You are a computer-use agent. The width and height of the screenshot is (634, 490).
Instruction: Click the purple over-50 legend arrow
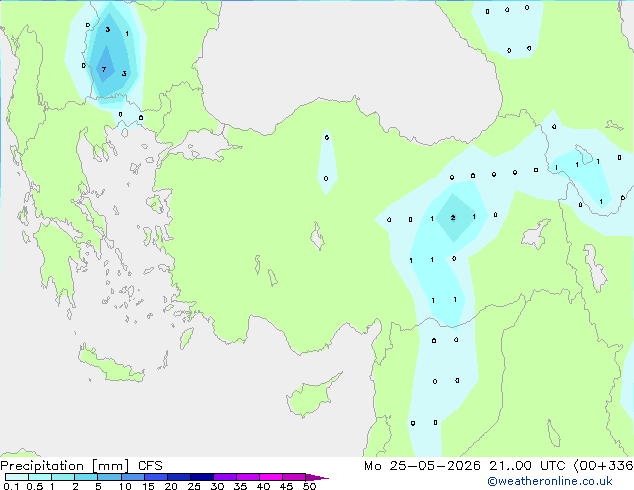coord(317,477)
